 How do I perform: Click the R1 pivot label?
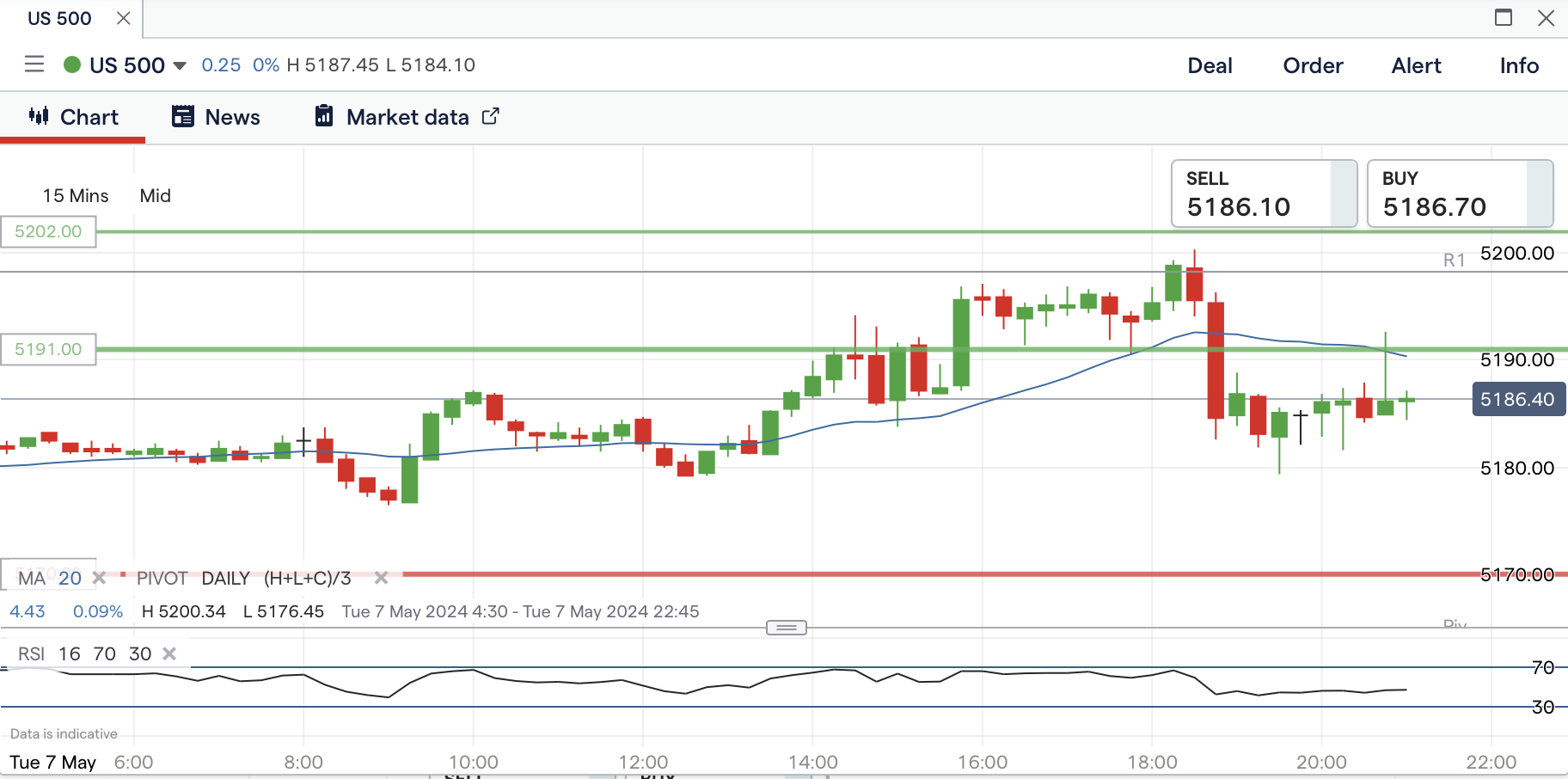[1455, 260]
